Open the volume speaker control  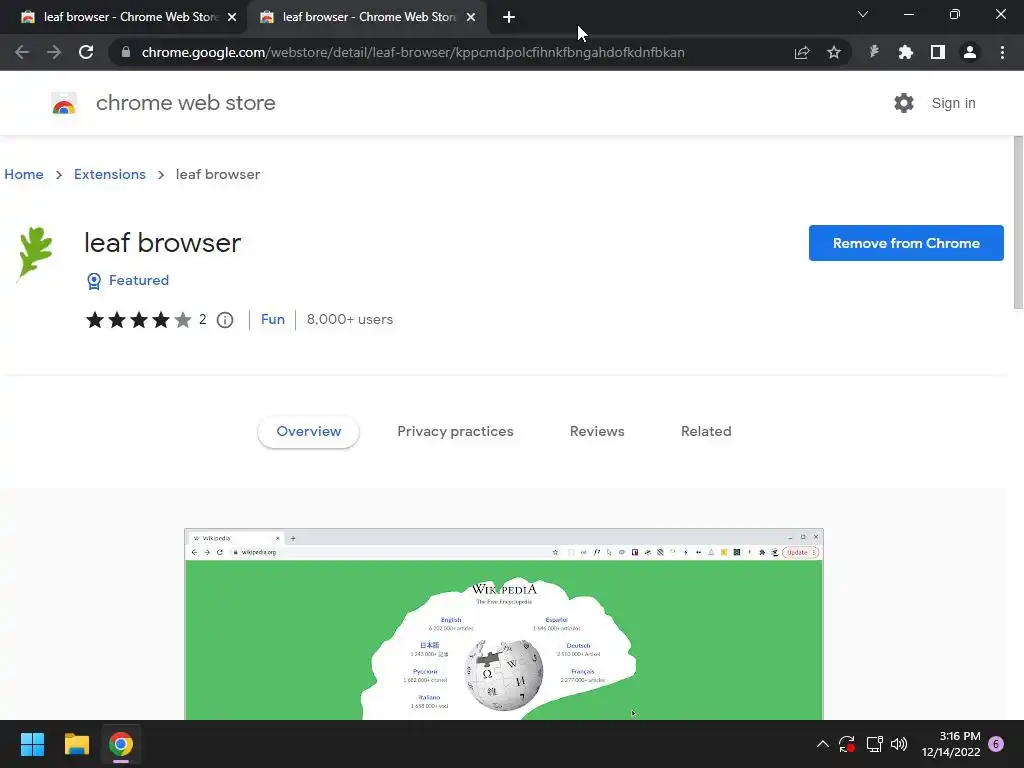[899, 744]
